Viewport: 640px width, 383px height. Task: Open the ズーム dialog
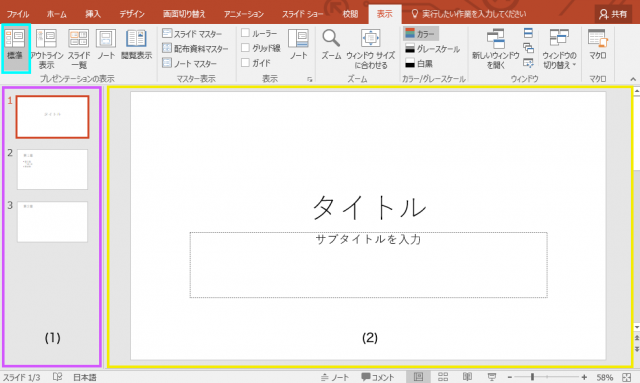coord(331,45)
